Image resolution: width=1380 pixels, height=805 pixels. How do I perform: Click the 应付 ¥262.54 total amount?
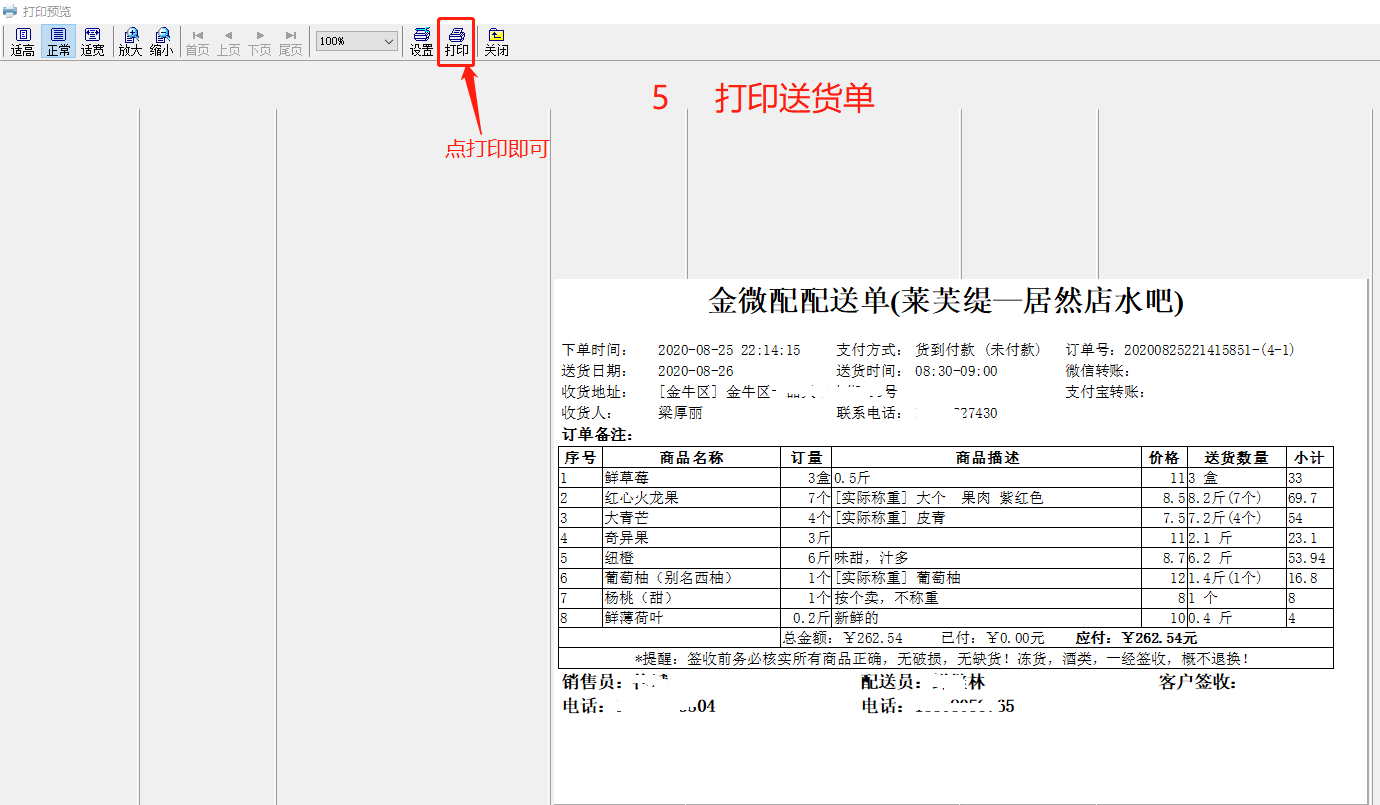click(1135, 638)
